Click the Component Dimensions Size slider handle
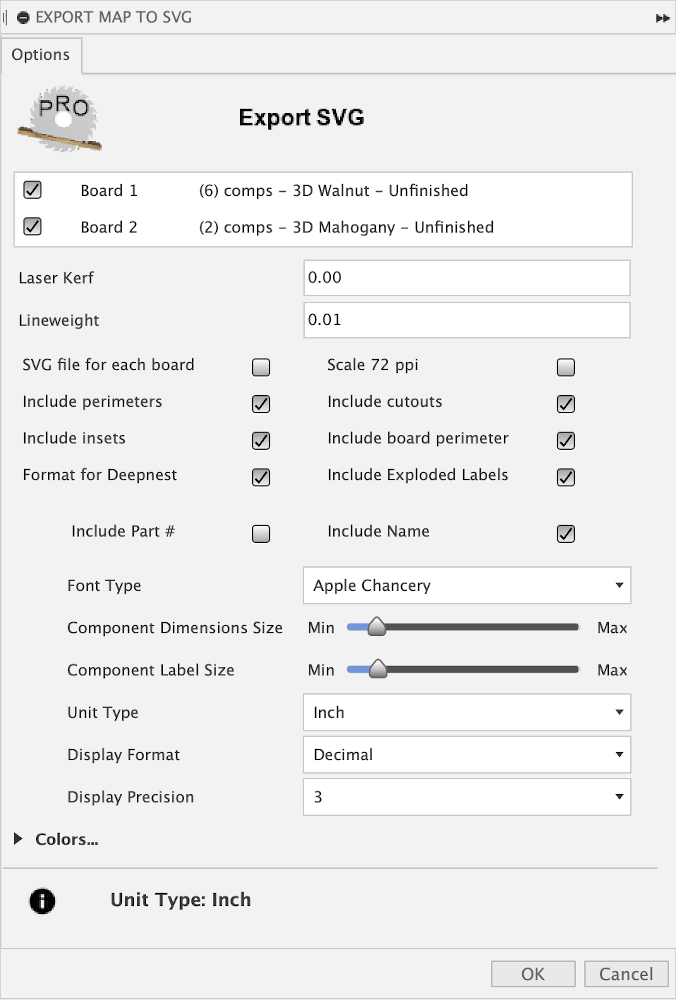The width and height of the screenshot is (676, 1000). pyautogui.click(x=377, y=627)
